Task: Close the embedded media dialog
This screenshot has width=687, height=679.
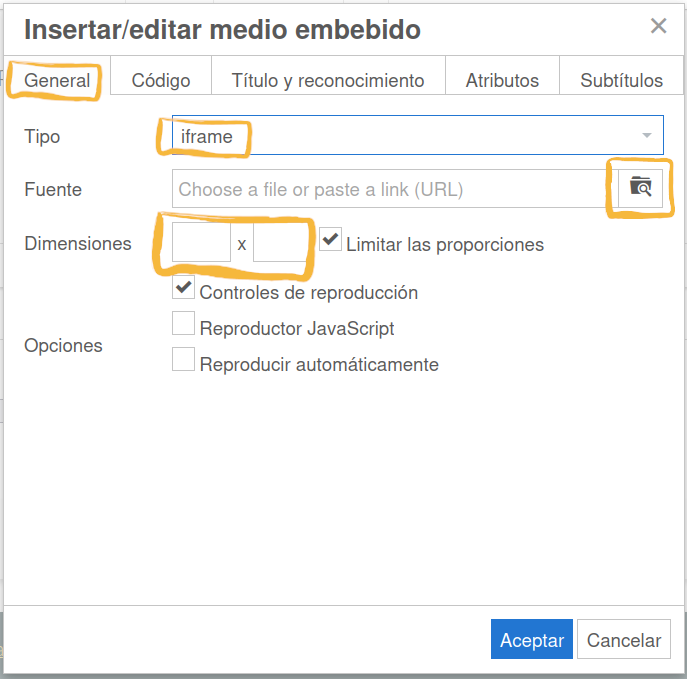Action: pyautogui.click(x=658, y=26)
